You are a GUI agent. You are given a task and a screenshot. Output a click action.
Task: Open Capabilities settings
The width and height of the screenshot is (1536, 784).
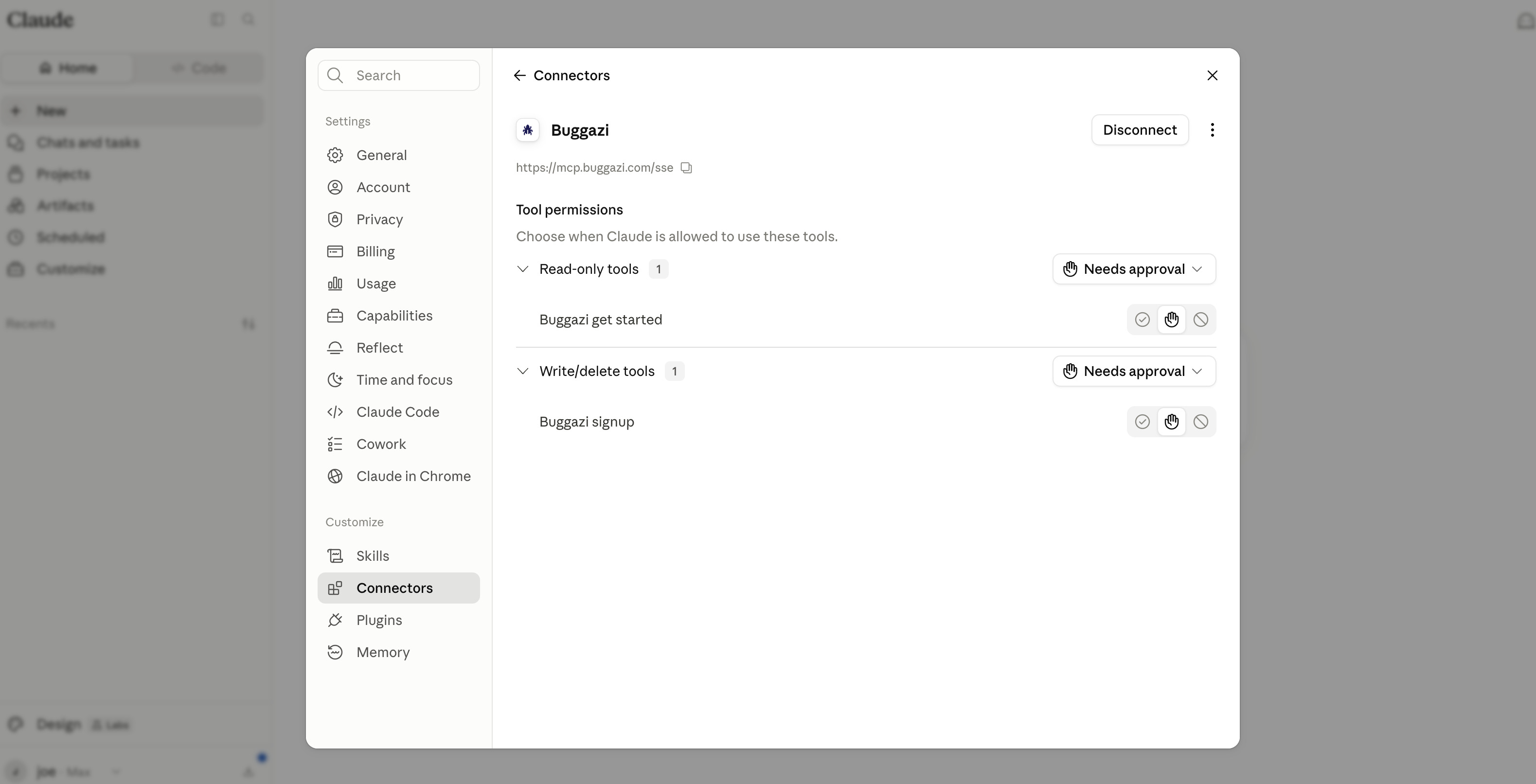coord(398,316)
